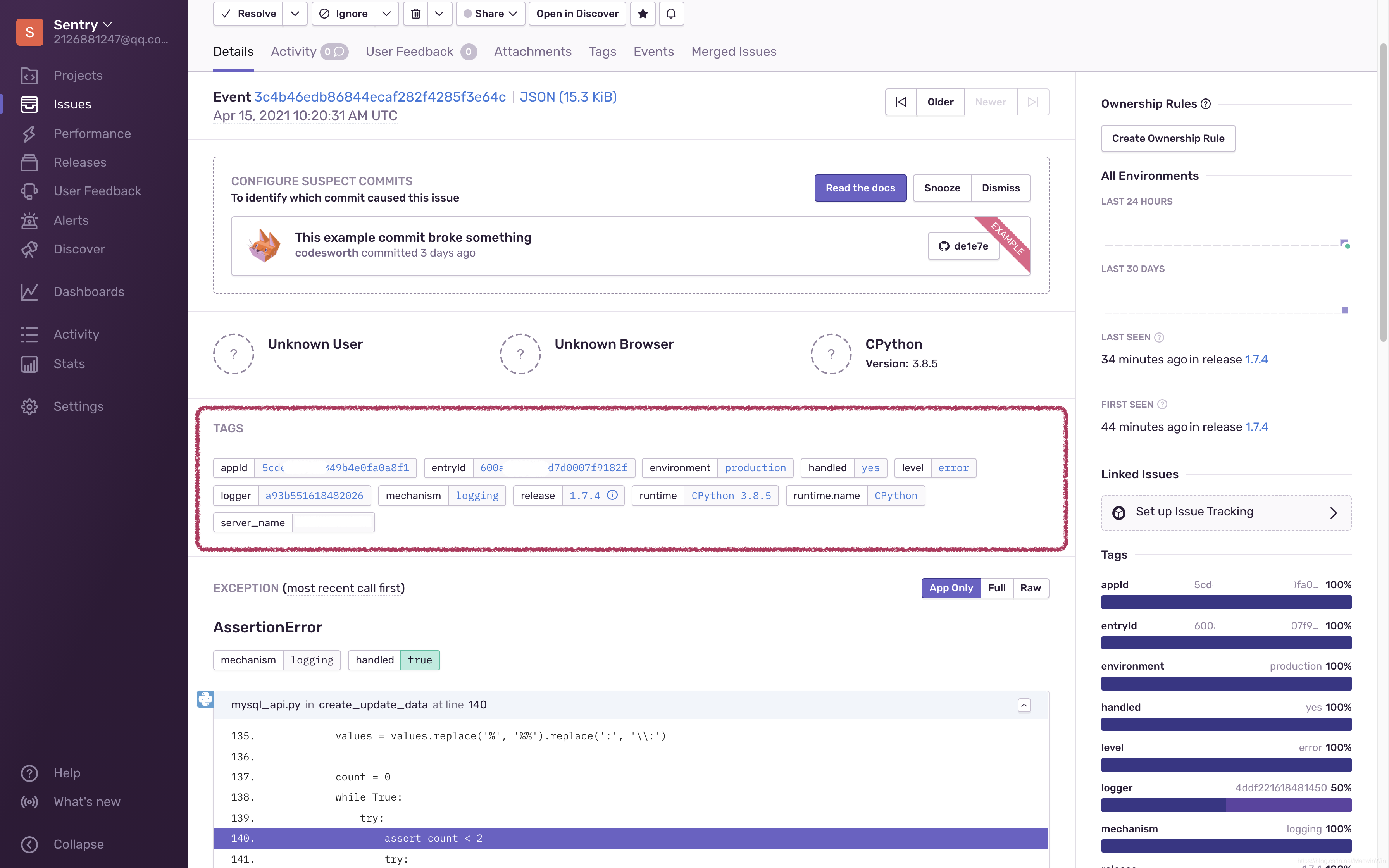Switch stack trace to Full view

point(996,587)
